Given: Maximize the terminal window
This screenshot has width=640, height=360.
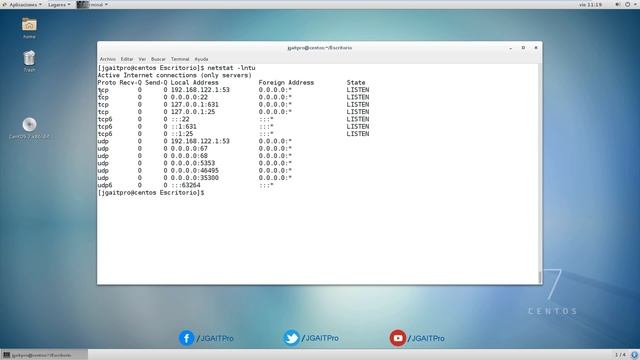Looking at the screenshot, I should coord(523,48).
